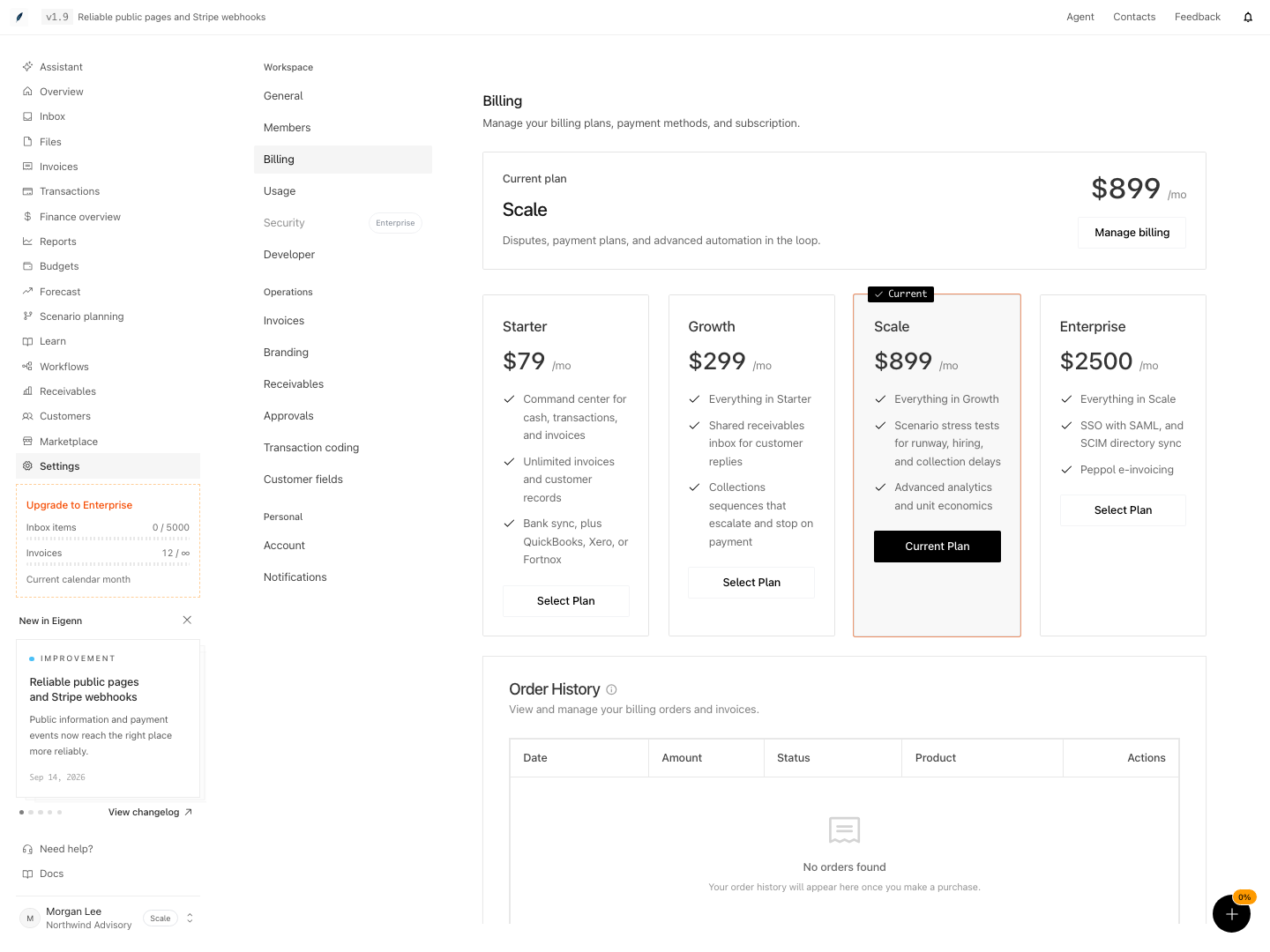This screenshot has width=1270, height=952.
Task: Click the floating plus button icon
Action: 1231,914
